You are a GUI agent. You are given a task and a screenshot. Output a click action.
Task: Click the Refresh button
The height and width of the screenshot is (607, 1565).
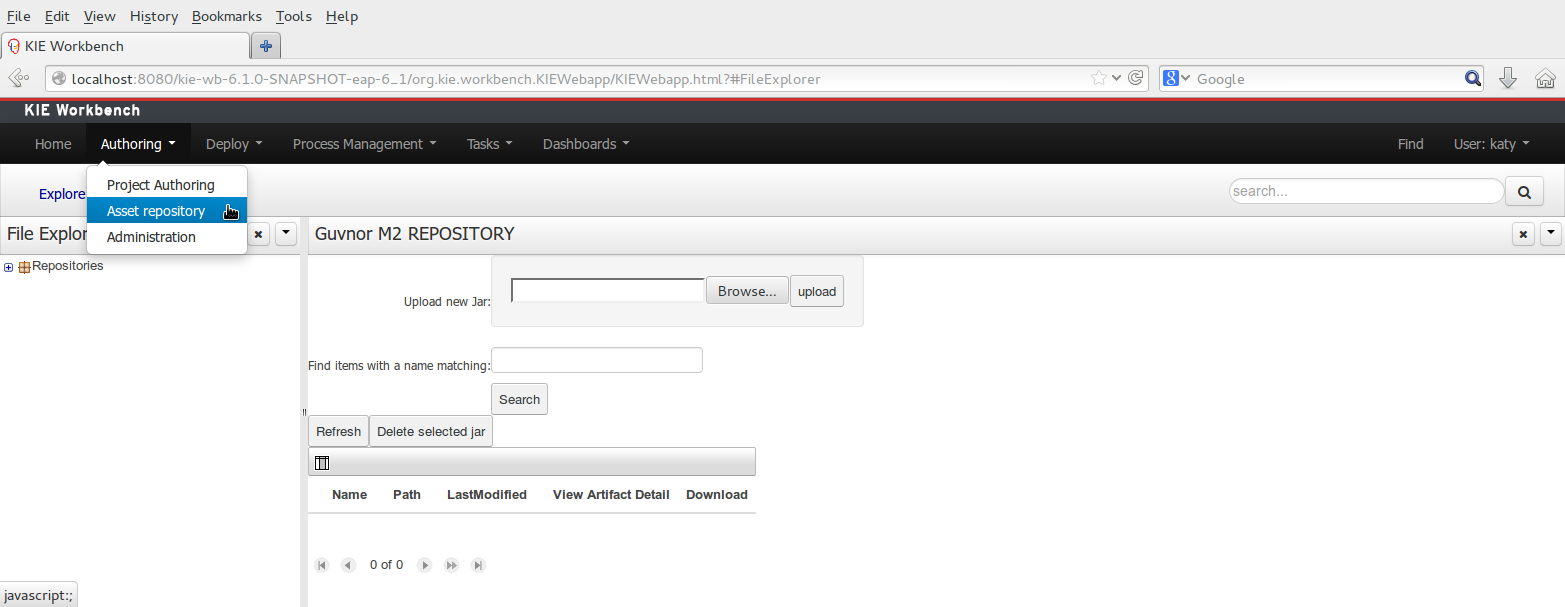(x=338, y=431)
